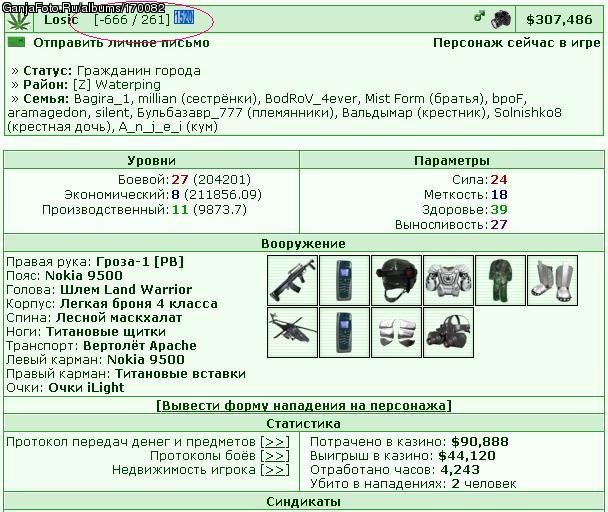Screen dimensions: 608x512
Task: Click the Вооружение section header
Action: (303, 244)
